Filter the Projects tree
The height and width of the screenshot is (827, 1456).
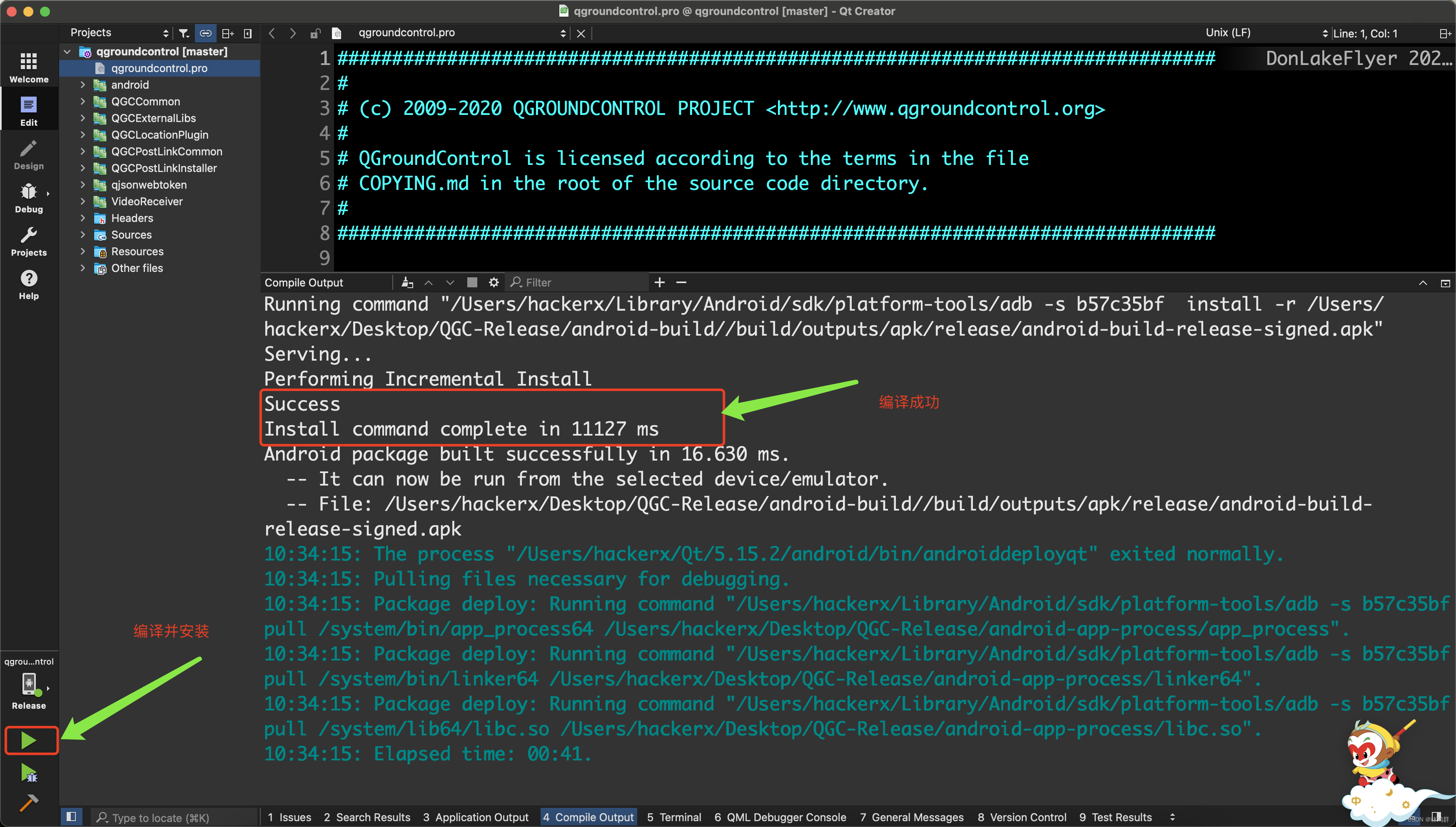click(184, 33)
